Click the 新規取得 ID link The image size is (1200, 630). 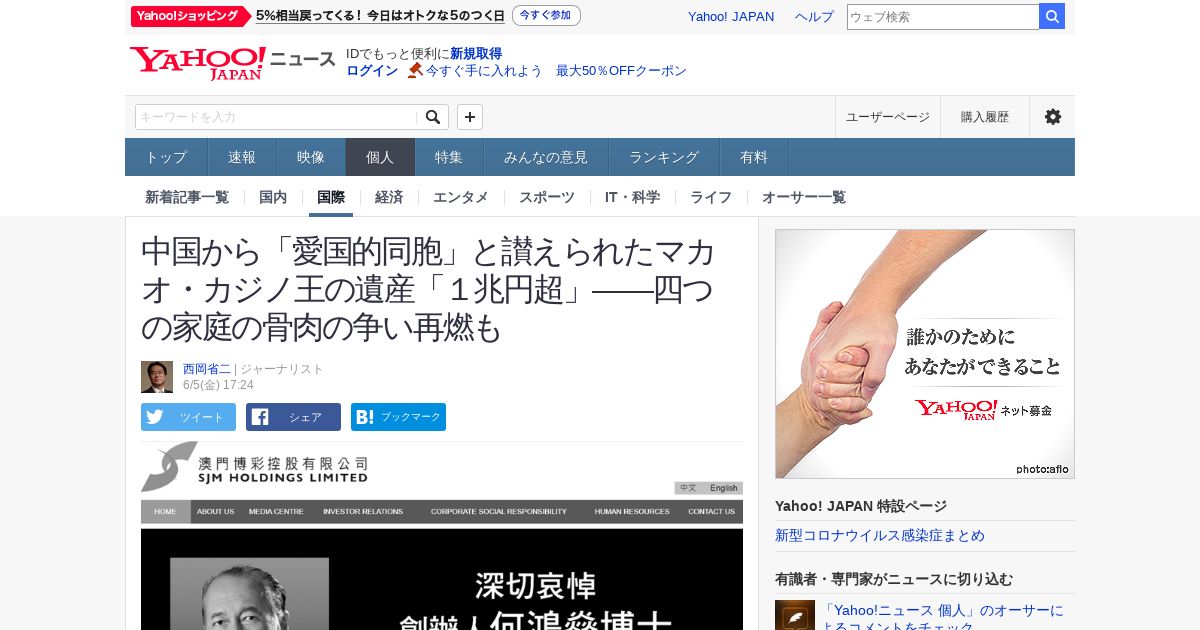[x=476, y=54]
